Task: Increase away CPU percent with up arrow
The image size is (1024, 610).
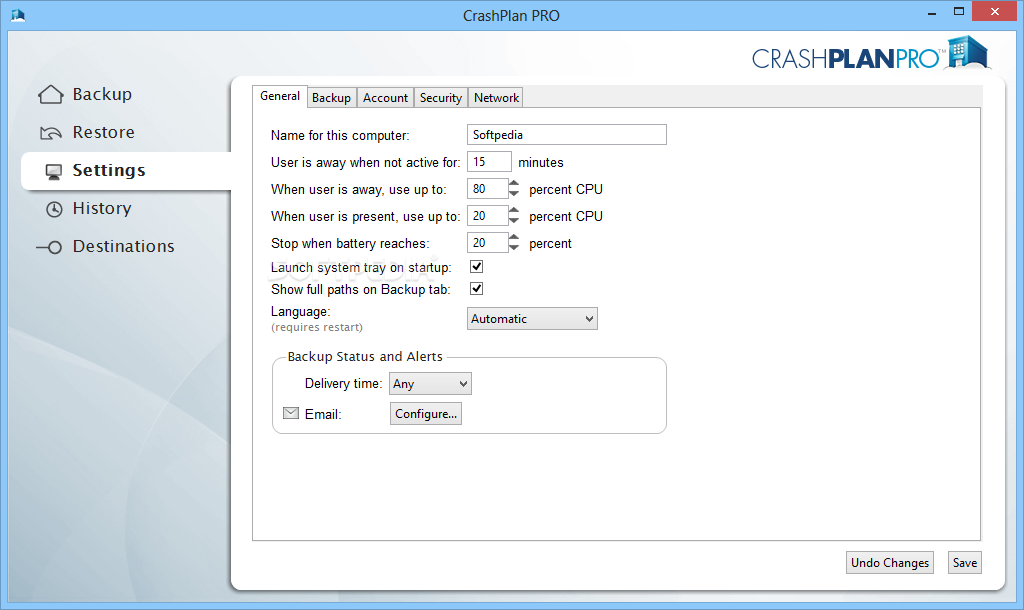Action: tap(514, 184)
